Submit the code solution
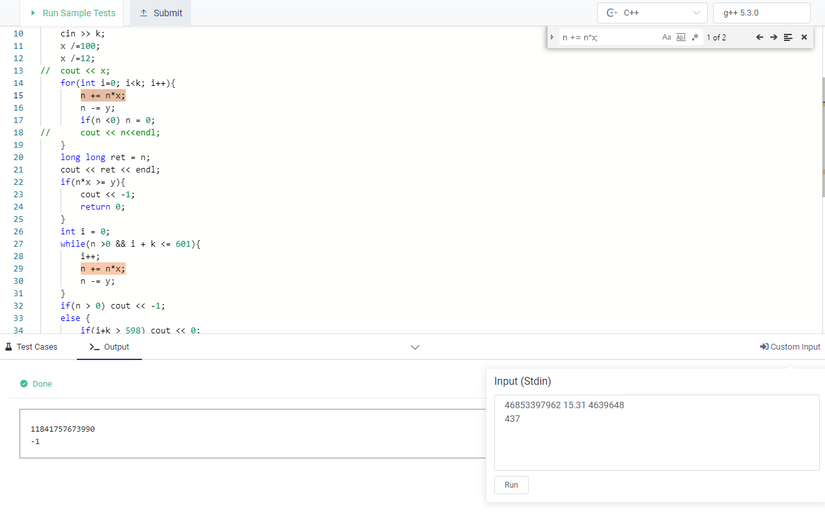Screen dimensions: 825x513 click(x=161, y=13)
